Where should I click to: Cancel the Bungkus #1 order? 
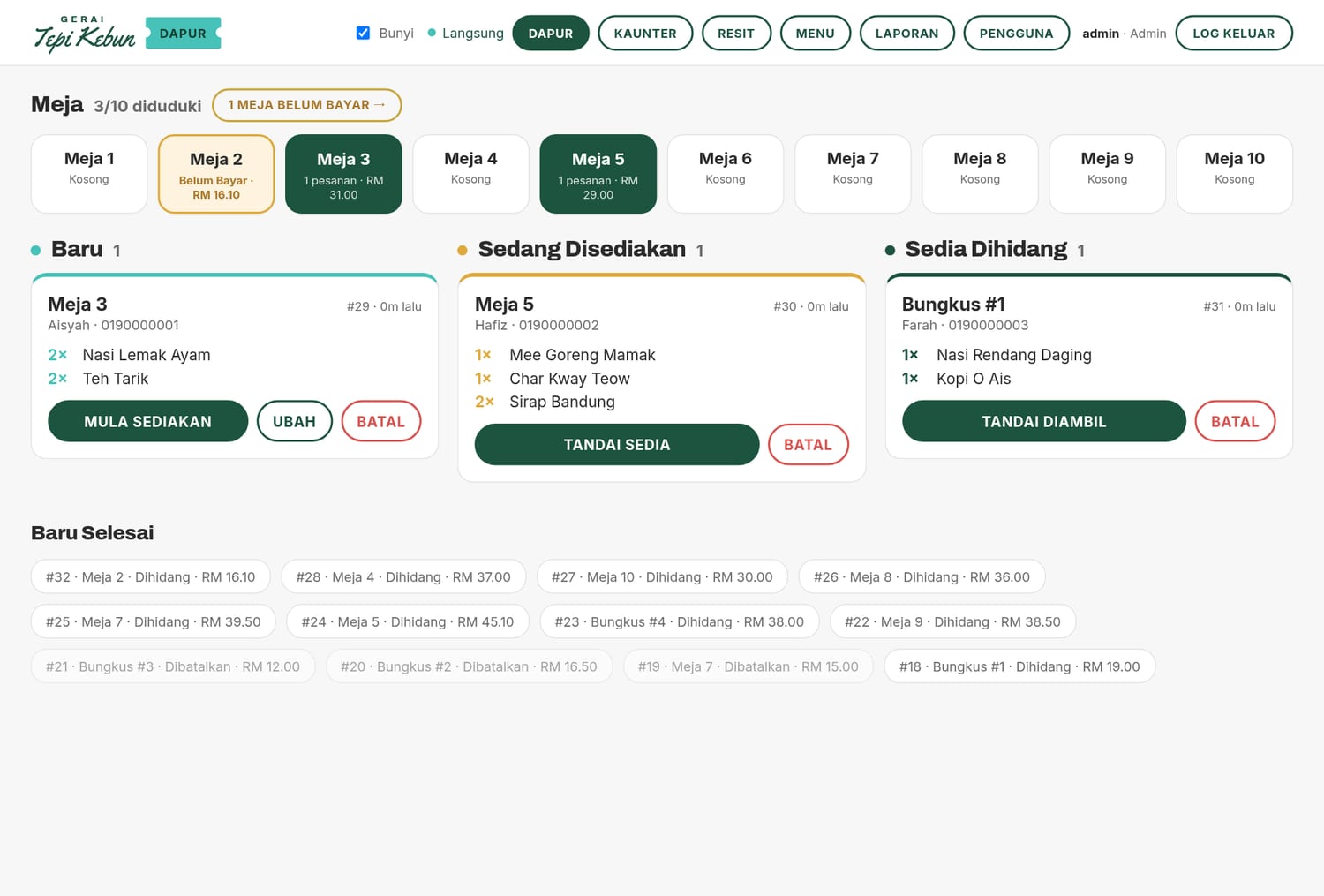click(x=1235, y=421)
